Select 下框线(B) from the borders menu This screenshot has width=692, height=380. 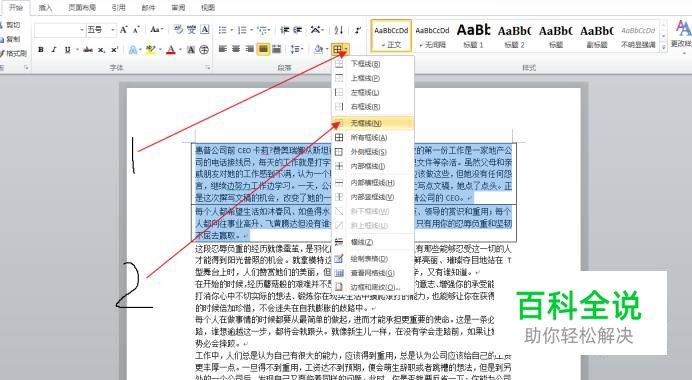pyautogui.click(x=373, y=64)
